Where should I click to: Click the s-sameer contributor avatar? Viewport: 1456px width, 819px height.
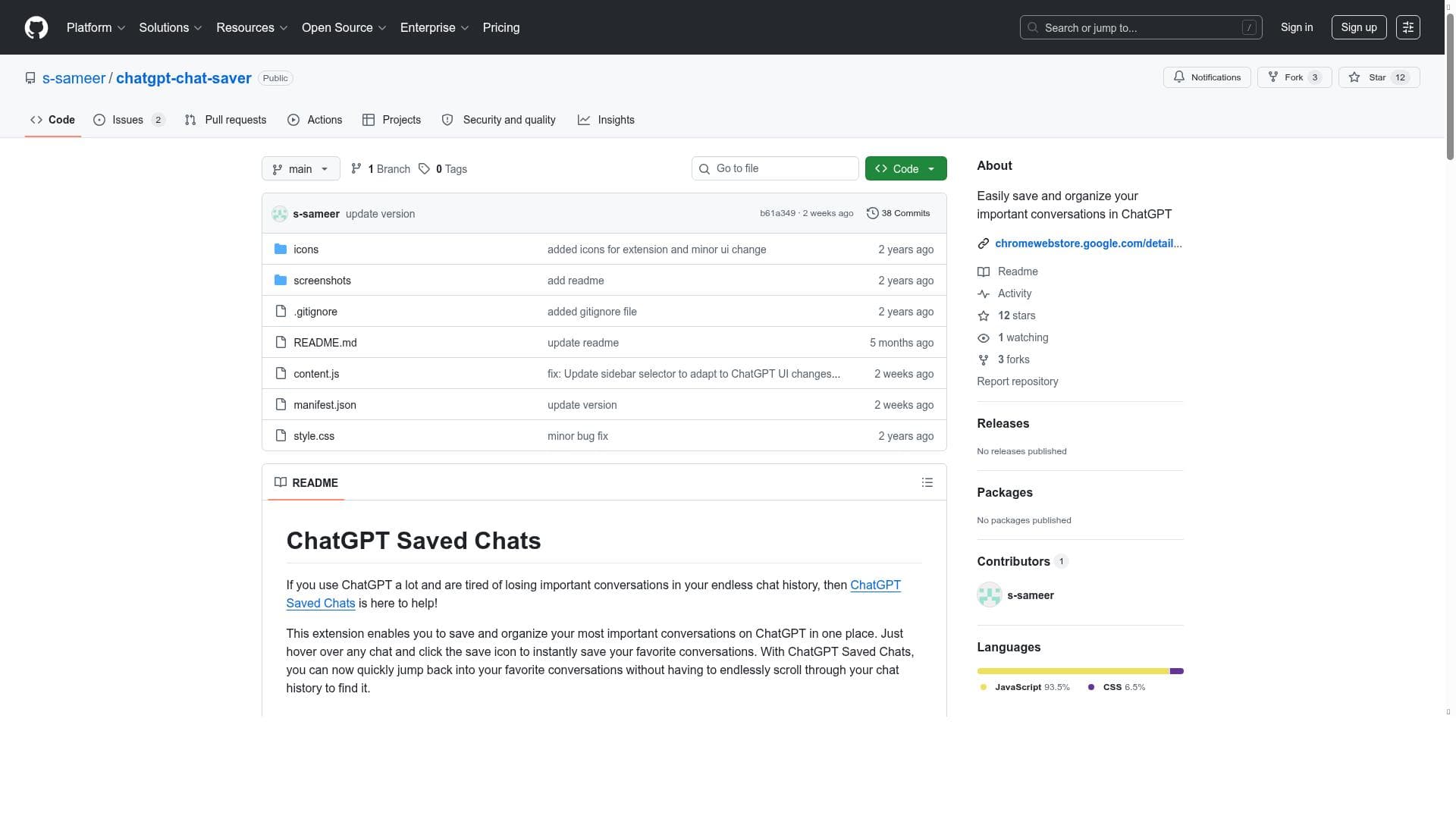click(x=990, y=595)
